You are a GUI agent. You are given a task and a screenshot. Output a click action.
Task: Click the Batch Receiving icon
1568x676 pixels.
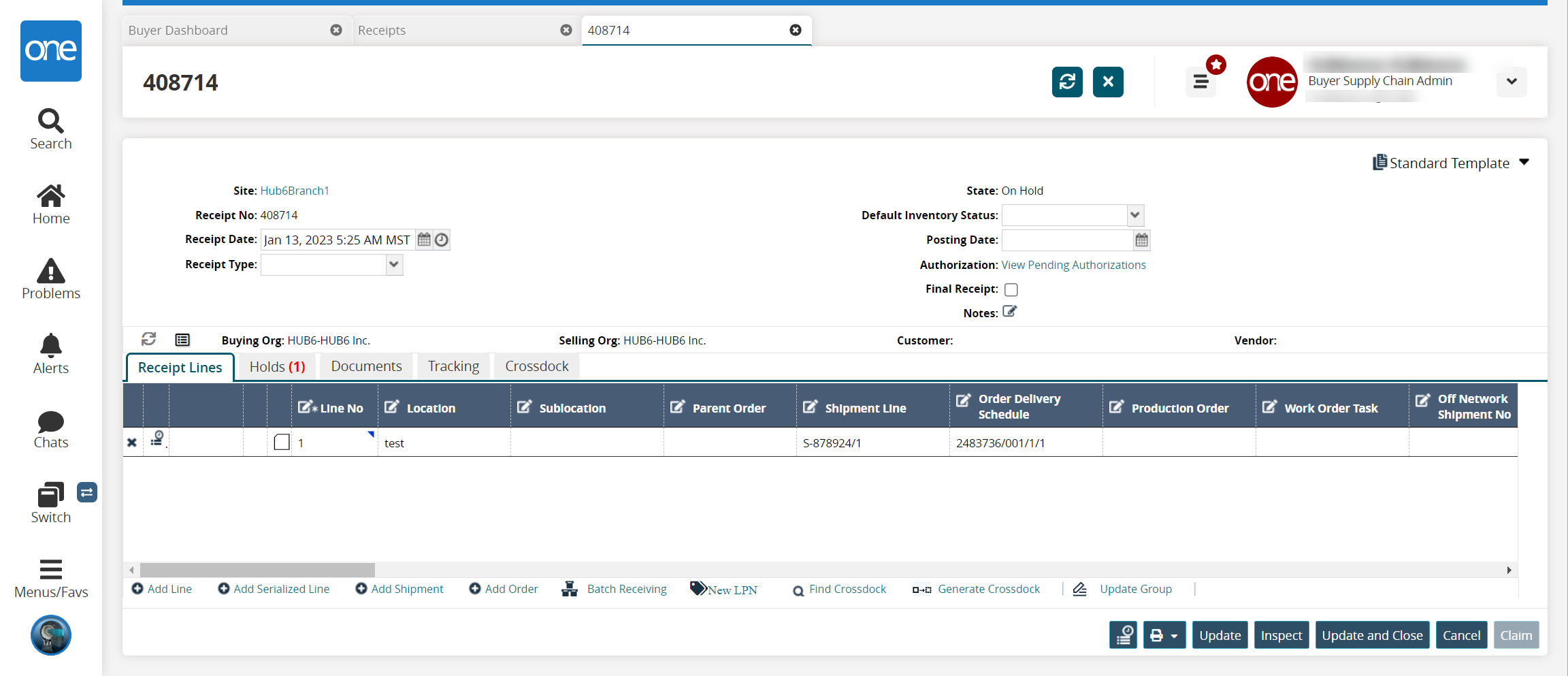point(570,589)
